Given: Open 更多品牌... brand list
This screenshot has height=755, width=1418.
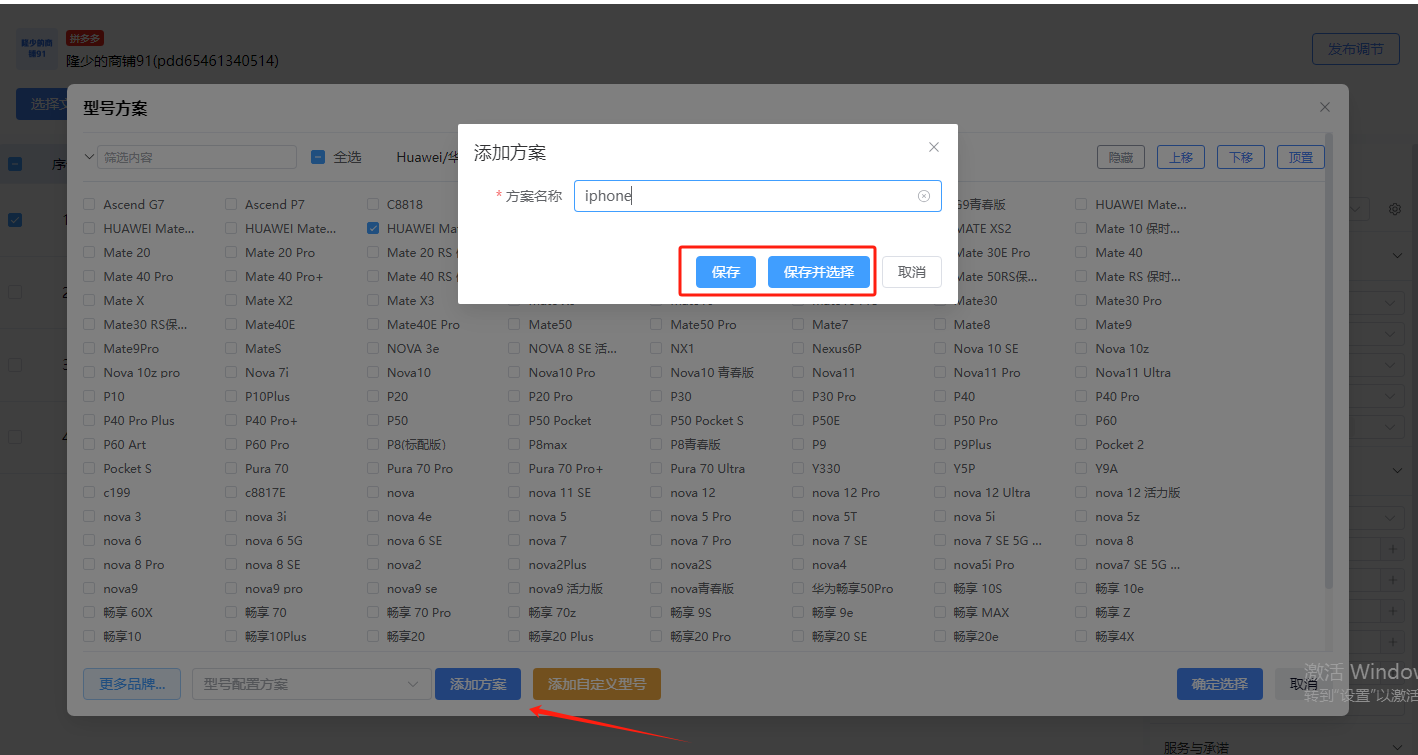Looking at the screenshot, I should 132,684.
